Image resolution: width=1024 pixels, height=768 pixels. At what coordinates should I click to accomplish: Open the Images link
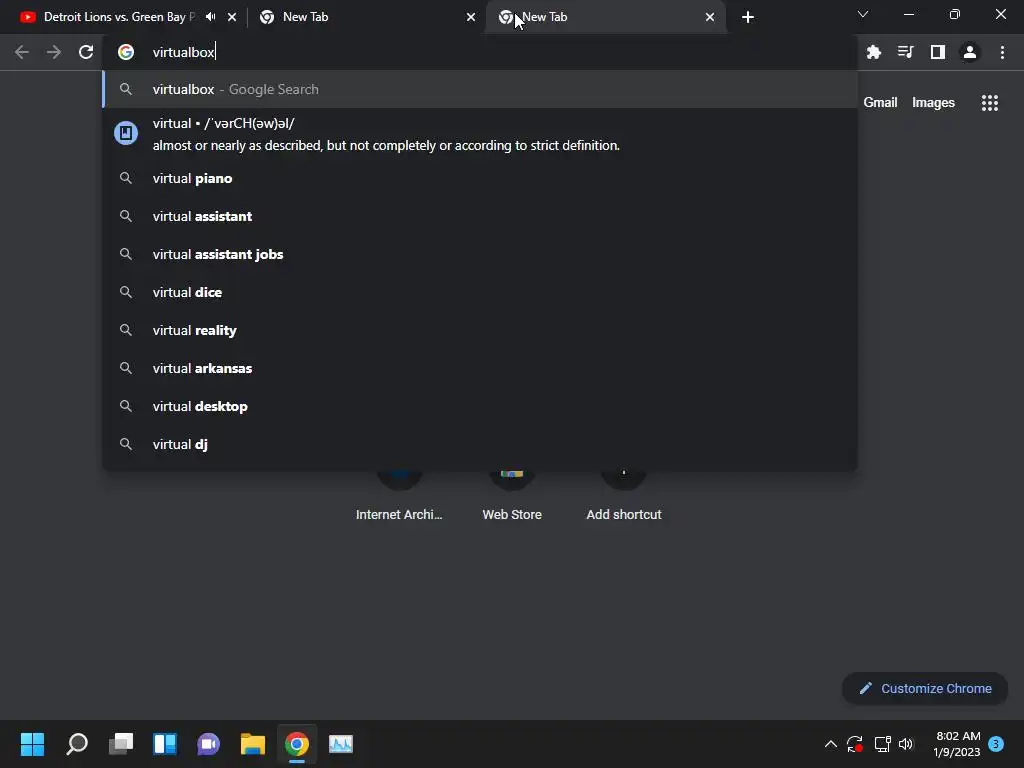(x=933, y=103)
